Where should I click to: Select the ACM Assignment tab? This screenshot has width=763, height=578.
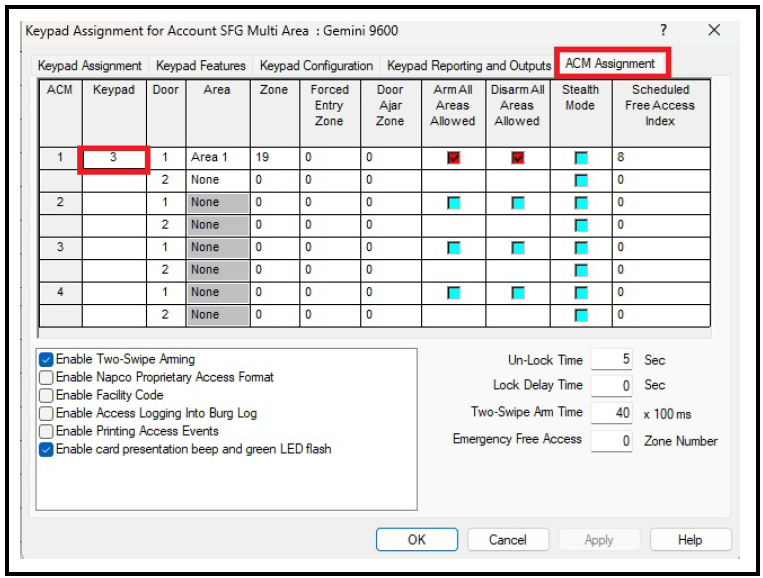click(x=610, y=64)
